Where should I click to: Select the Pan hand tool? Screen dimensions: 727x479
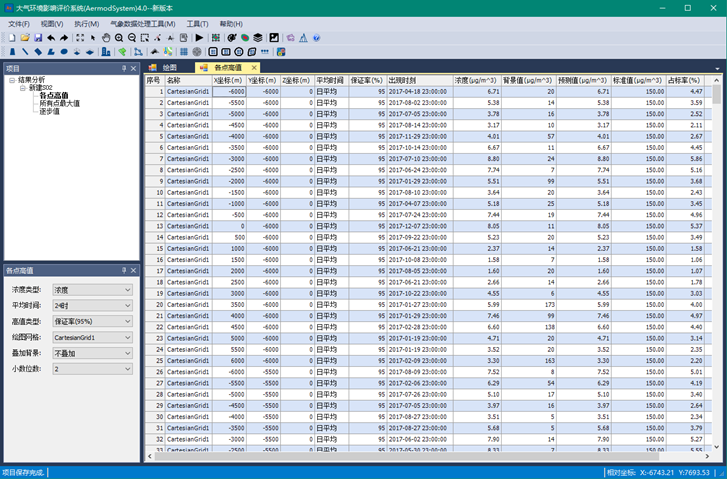(x=106, y=38)
